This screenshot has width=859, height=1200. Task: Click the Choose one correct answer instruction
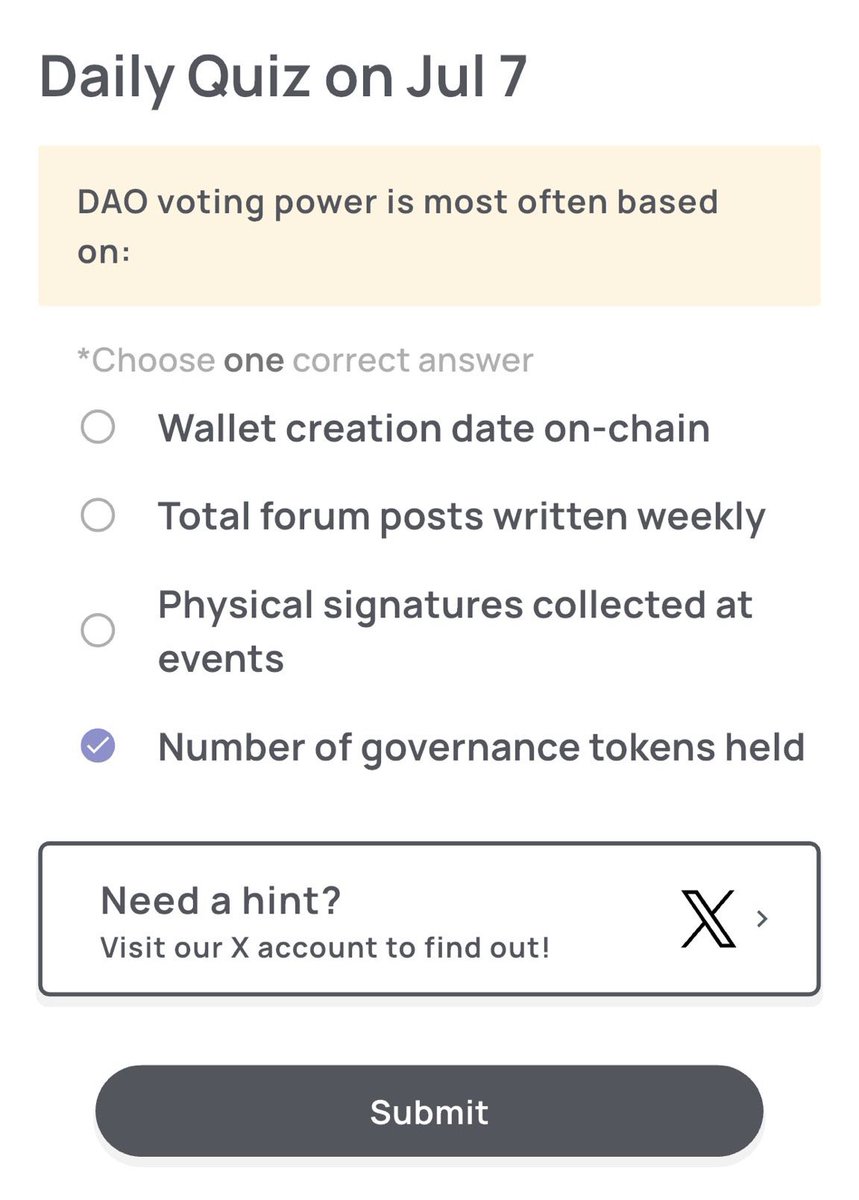tap(305, 360)
